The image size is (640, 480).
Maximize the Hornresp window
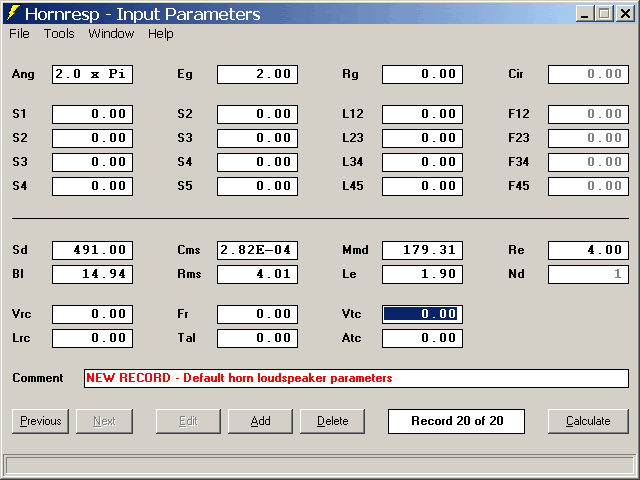pos(603,14)
